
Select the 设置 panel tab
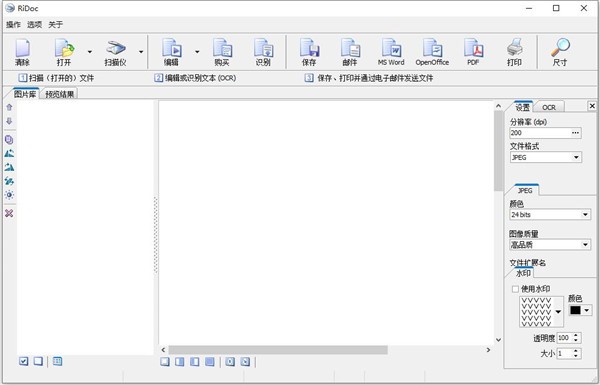pos(523,107)
